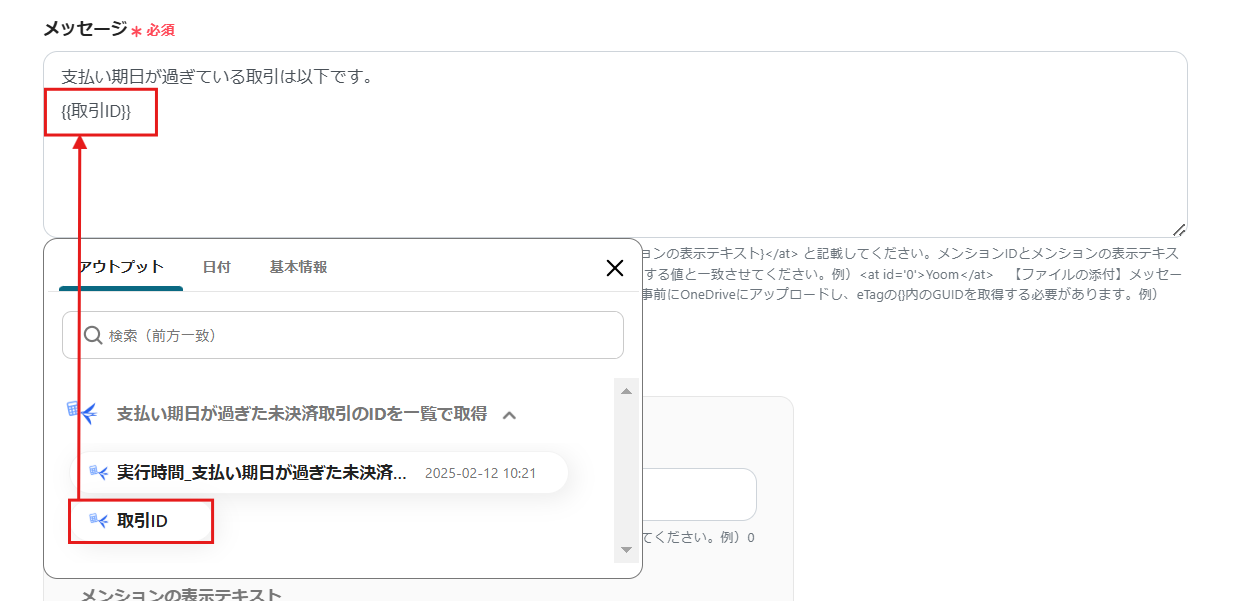Screen dimensions: 1257x601
Task: Click the X icon to close the output panel
Action: click(615, 269)
